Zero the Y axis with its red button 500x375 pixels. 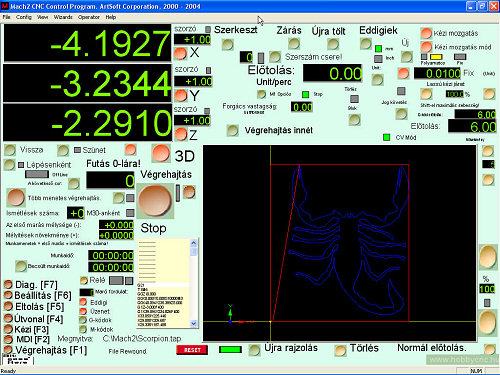pyautogui.click(x=181, y=96)
